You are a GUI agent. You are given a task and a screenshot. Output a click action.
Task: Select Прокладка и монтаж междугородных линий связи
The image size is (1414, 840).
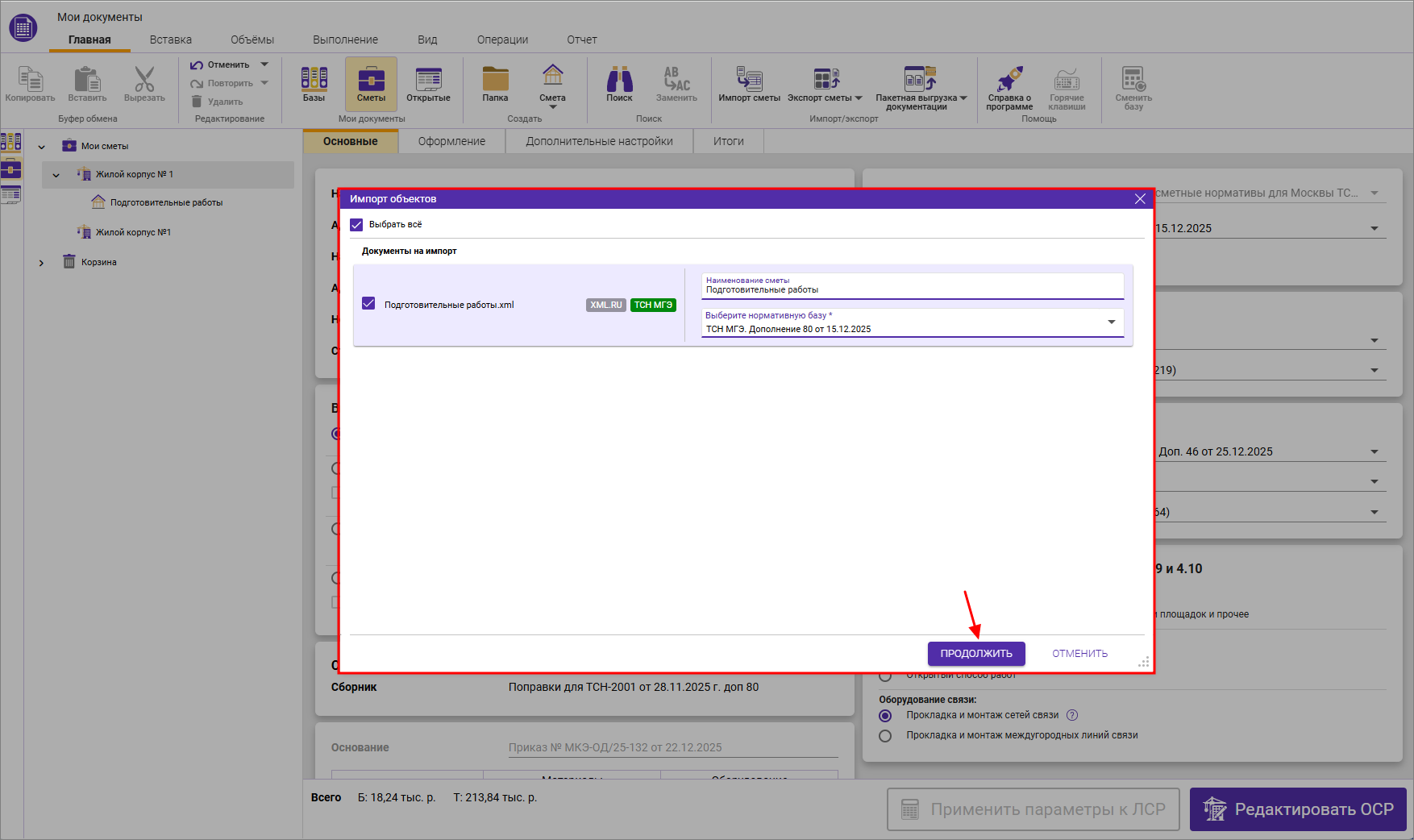(x=885, y=736)
